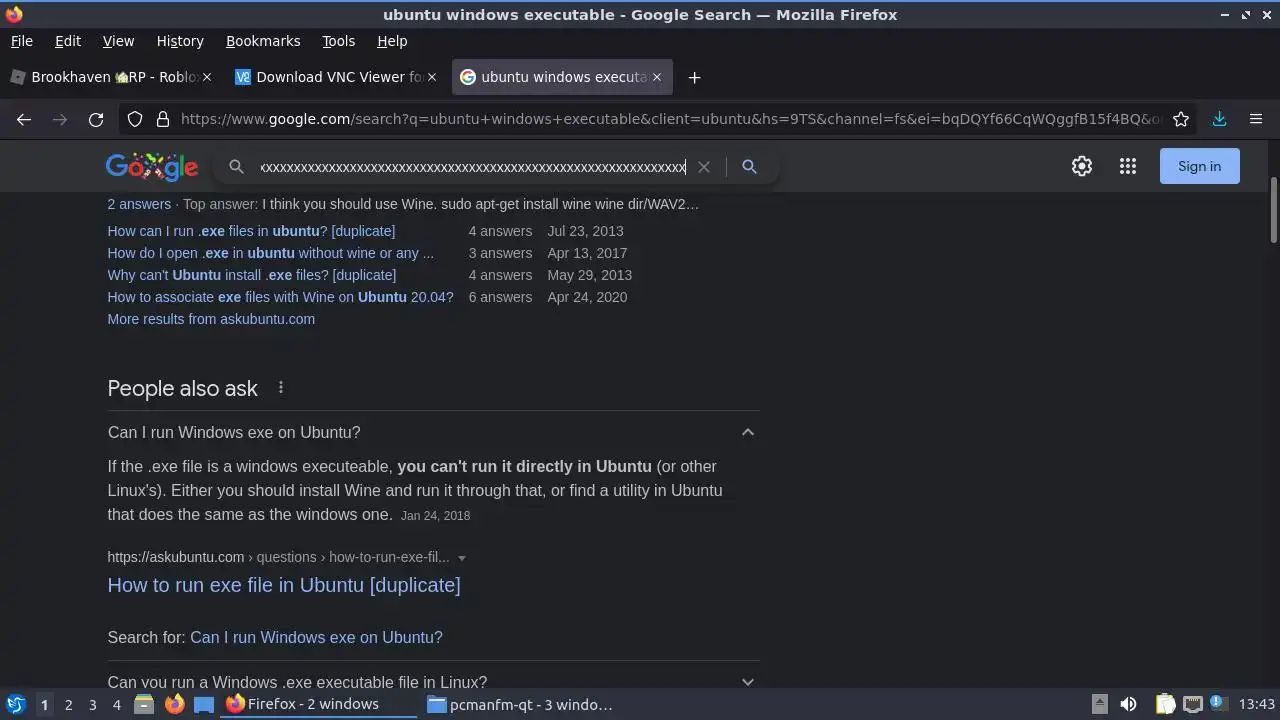
Task: Submit search with magnifier button
Action: tap(749, 167)
